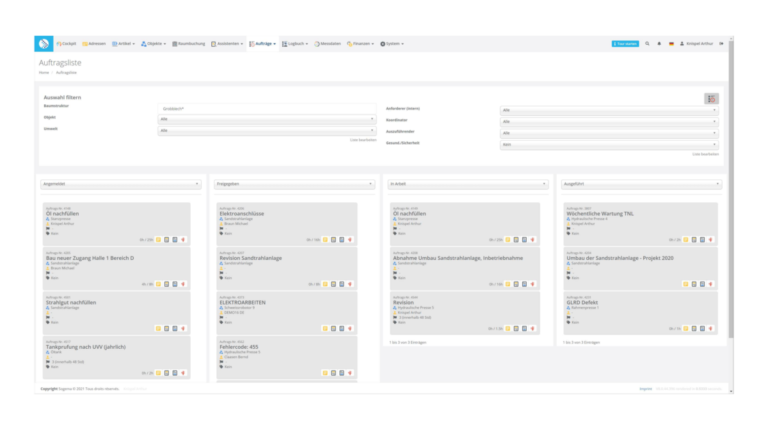Open the Objekt filter dropdown
Viewport: 768px width, 432px height.
267,119
